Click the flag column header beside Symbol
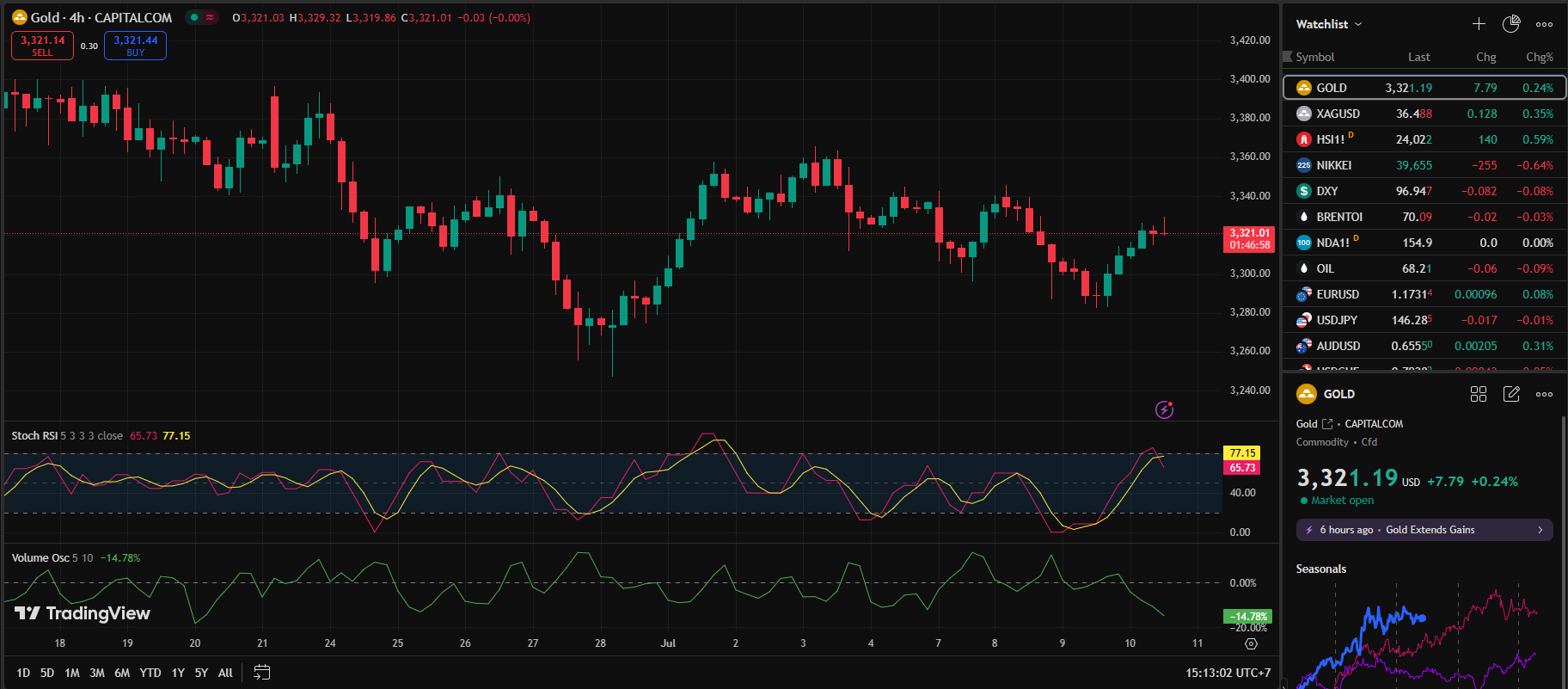The image size is (1568, 689). [x=1288, y=57]
